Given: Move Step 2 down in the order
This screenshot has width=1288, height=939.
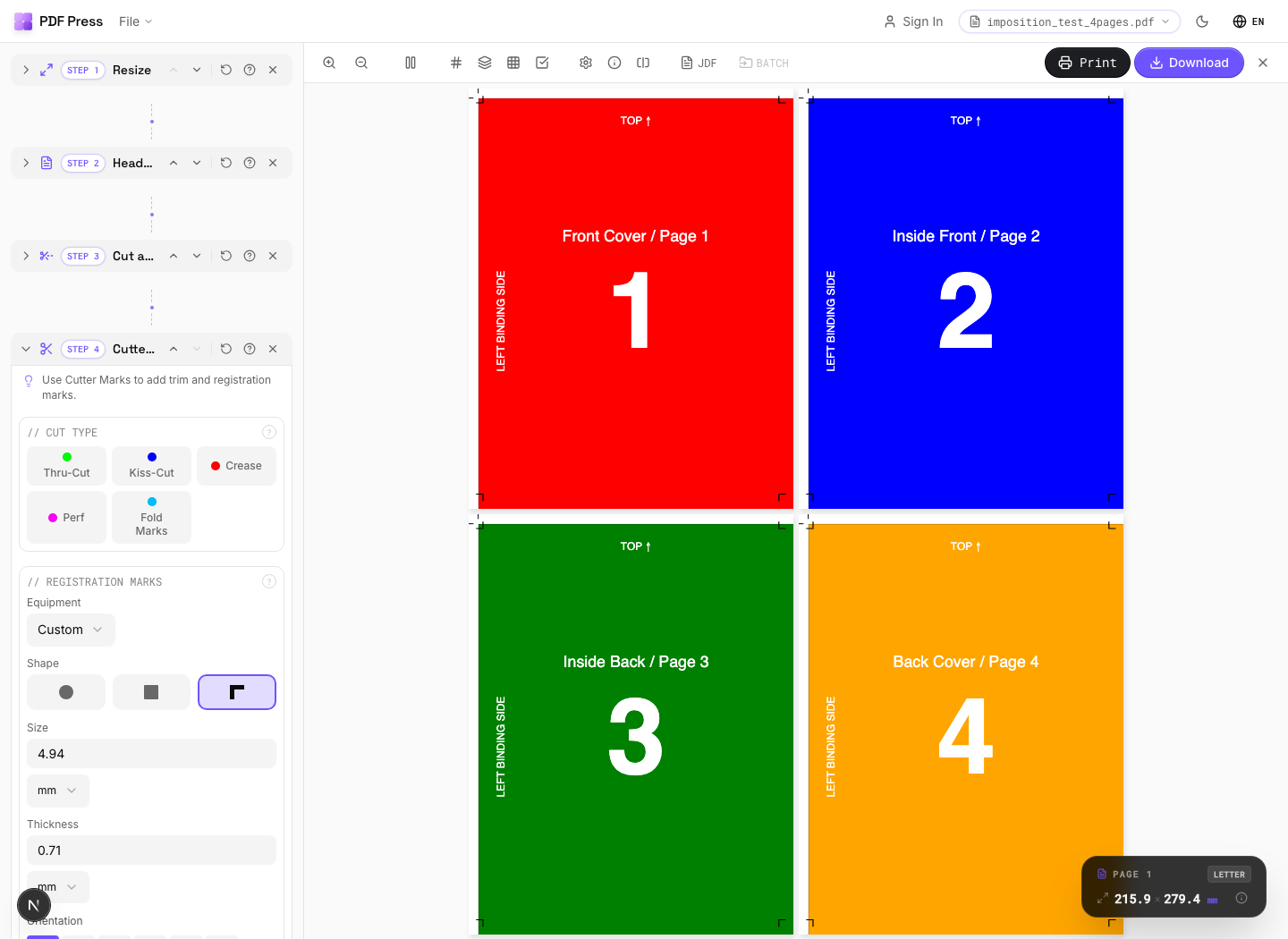Looking at the screenshot, I should tap(197, 163).
